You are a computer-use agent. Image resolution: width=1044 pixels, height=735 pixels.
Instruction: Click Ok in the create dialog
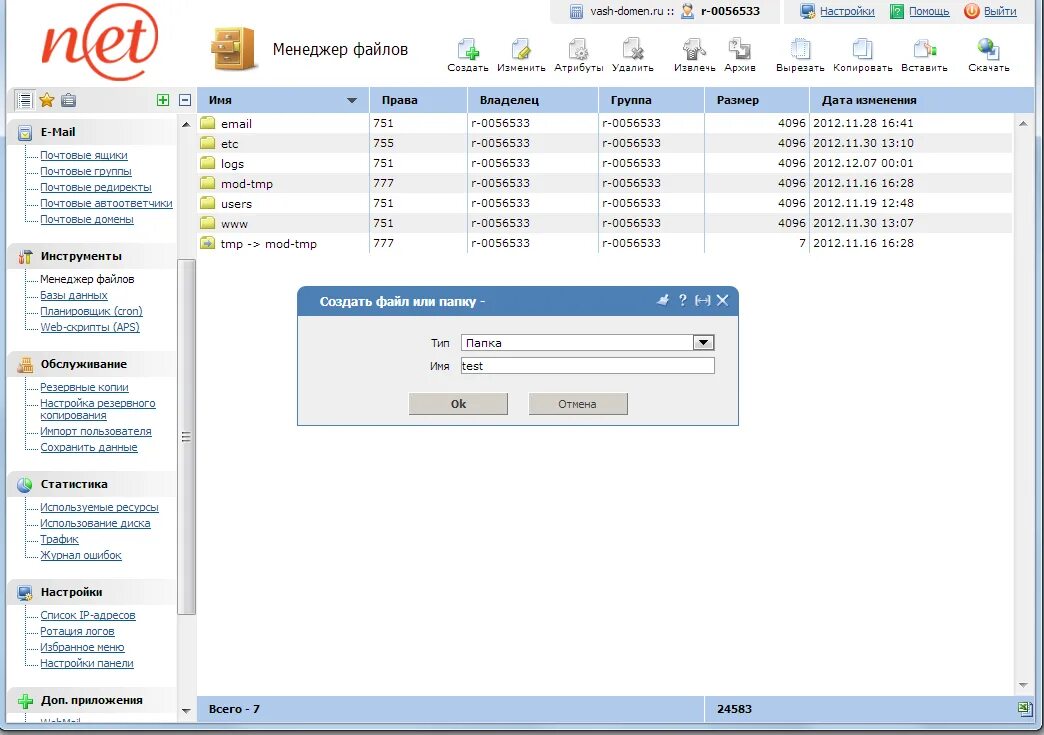[458, 403]
